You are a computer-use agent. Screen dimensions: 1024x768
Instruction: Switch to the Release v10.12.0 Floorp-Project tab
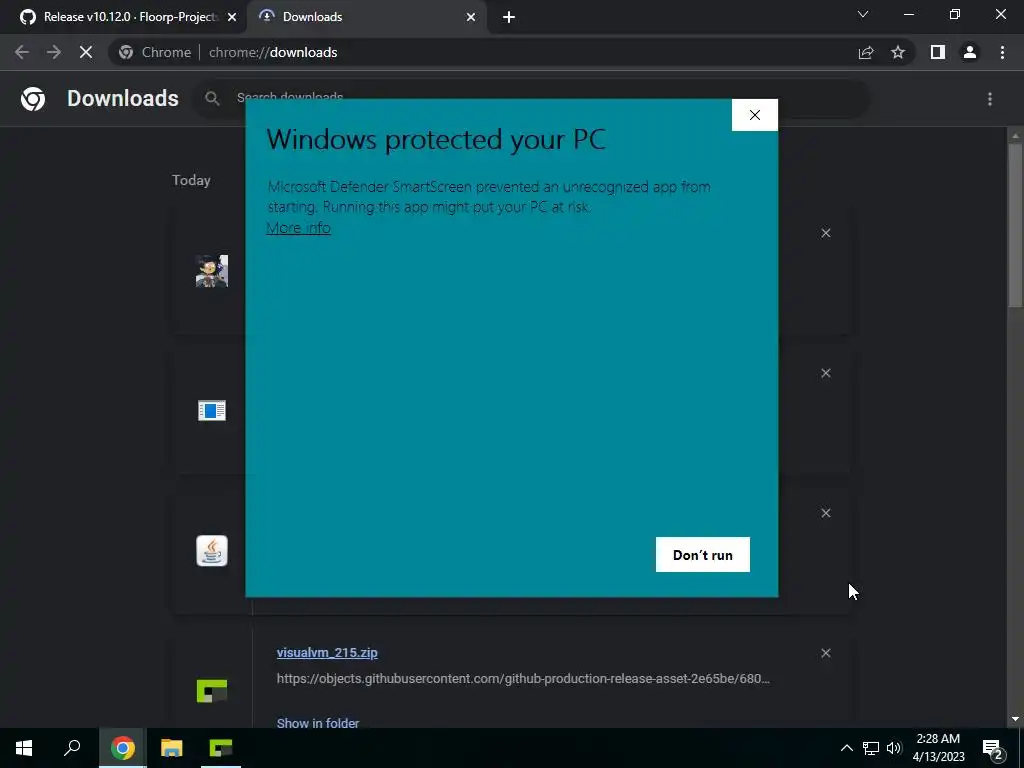(x=122, y=17)
